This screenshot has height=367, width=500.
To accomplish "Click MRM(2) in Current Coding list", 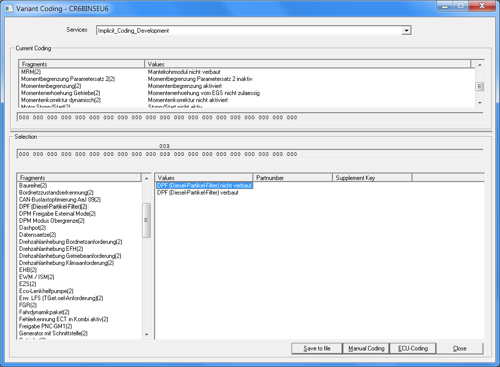I will point(31,72).
